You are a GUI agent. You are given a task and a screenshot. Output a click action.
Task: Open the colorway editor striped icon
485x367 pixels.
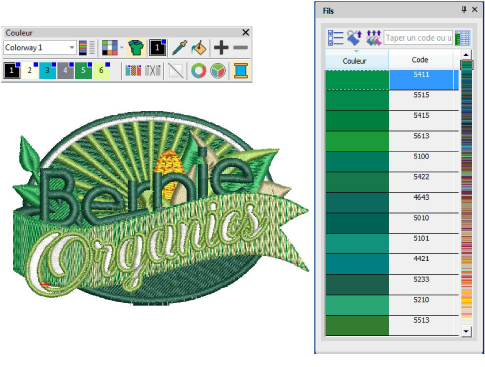(x=87, y=48)
